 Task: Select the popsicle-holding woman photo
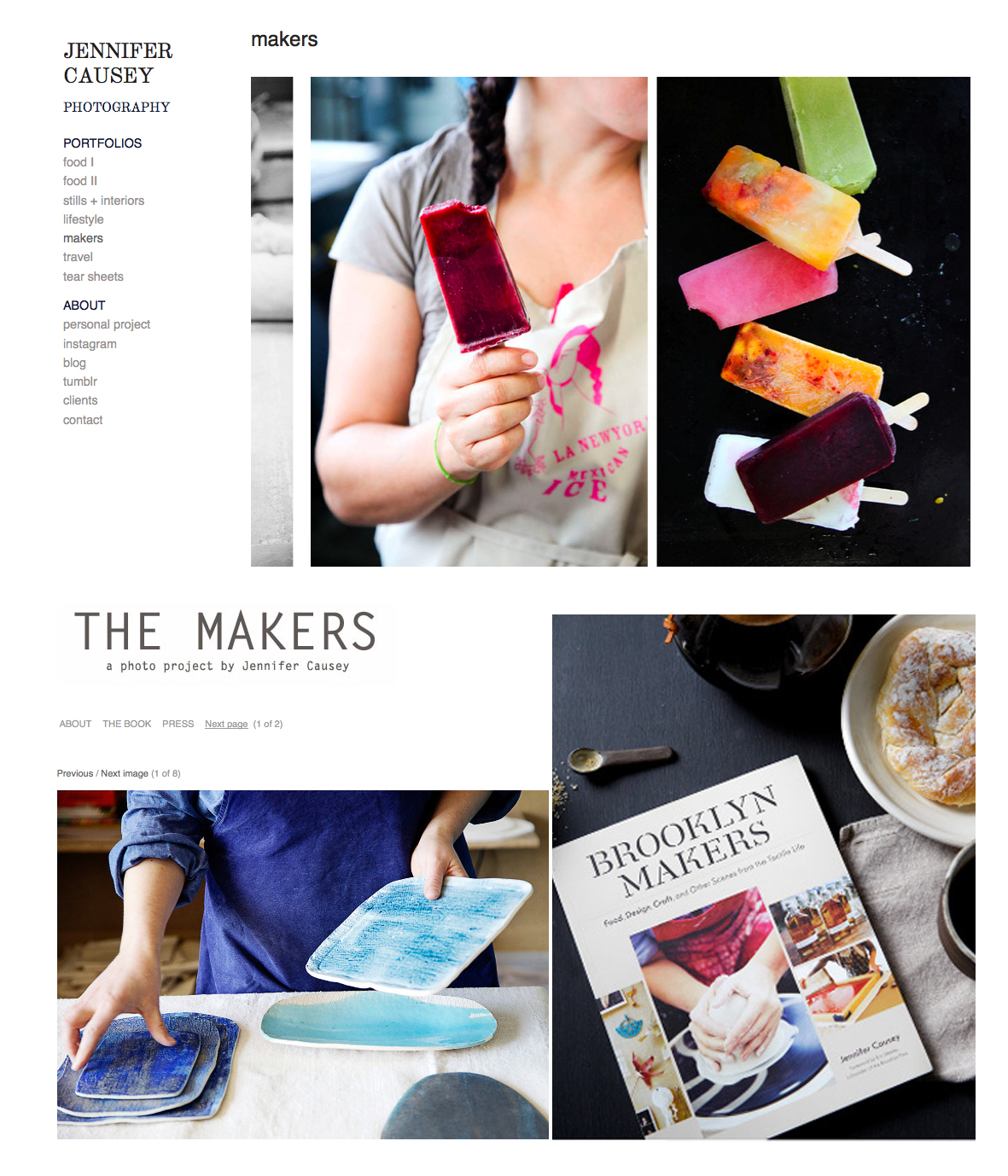pos(479,322)
